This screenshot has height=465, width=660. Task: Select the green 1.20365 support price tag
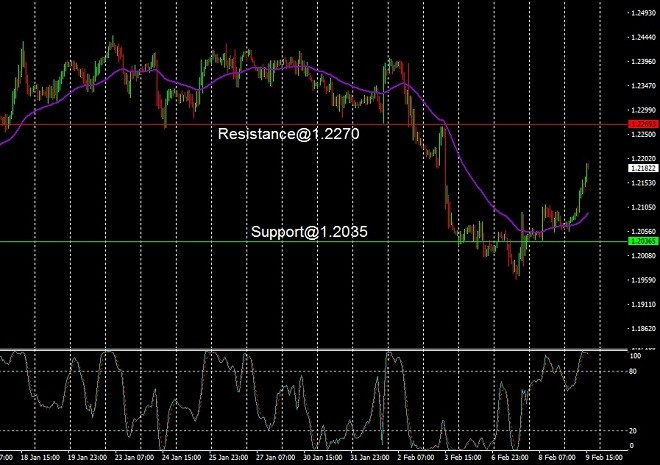tap(643, 241)
